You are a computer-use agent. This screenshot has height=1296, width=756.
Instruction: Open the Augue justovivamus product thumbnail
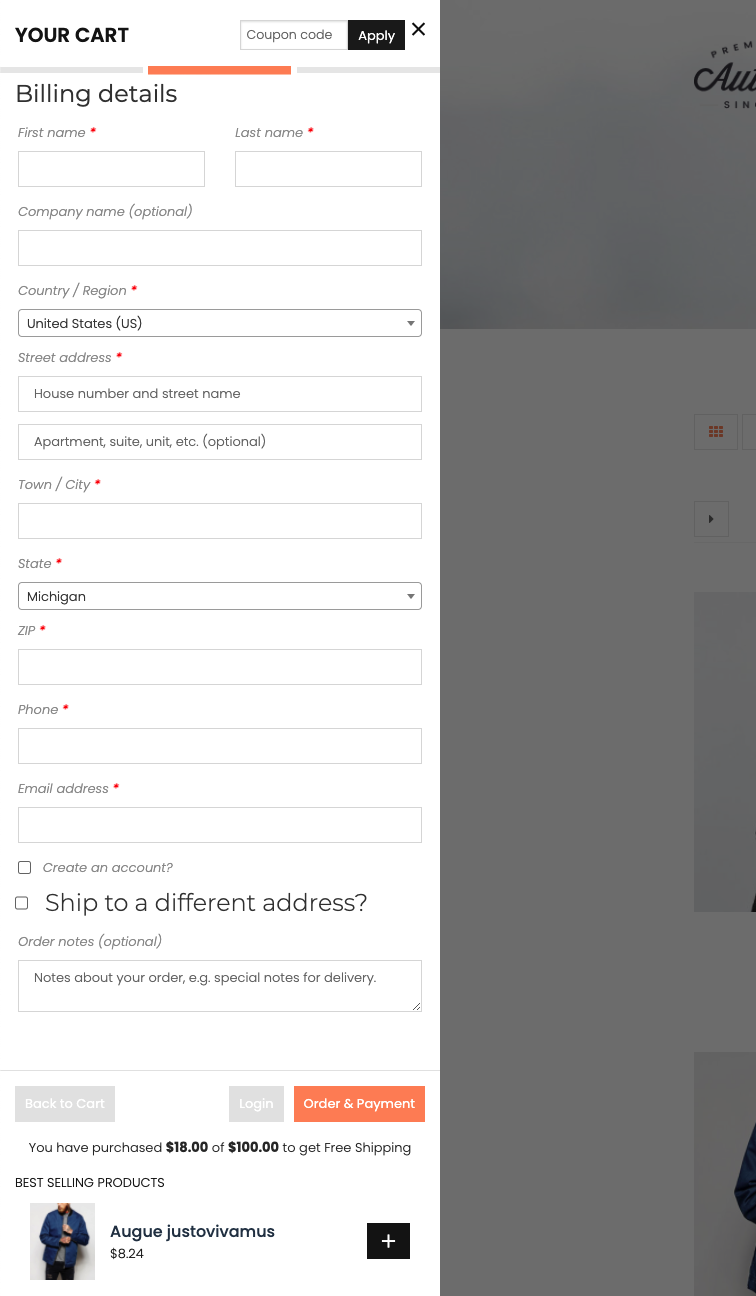tap(62, 1241)
